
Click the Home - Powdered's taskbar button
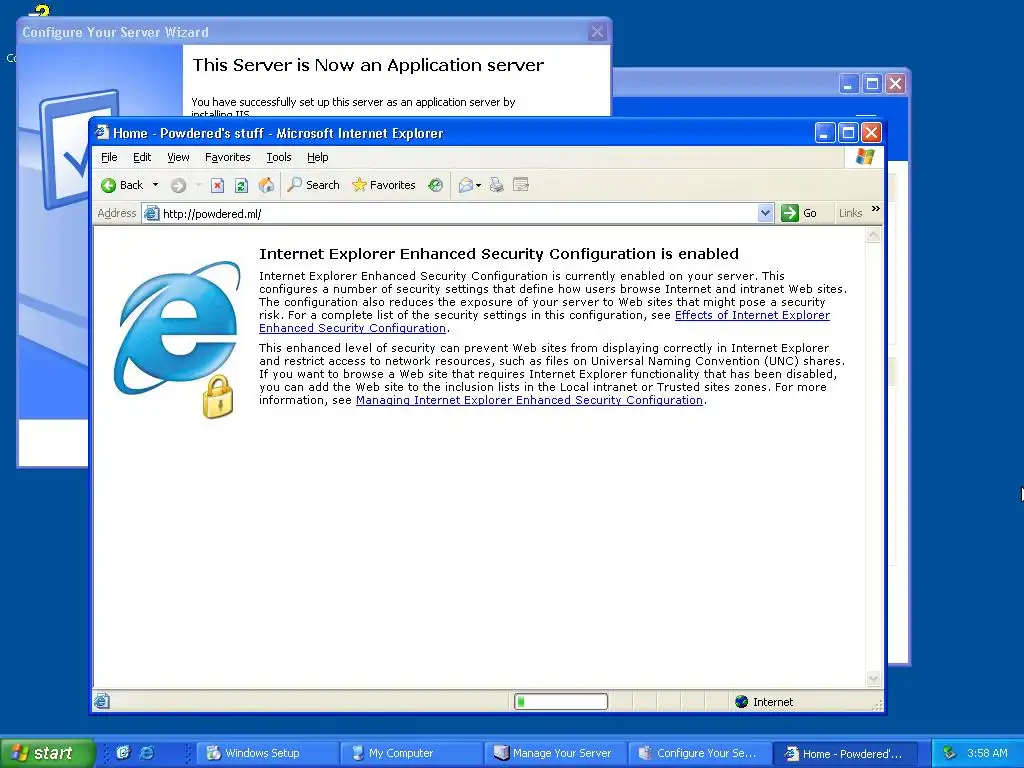tap(844, 753)
